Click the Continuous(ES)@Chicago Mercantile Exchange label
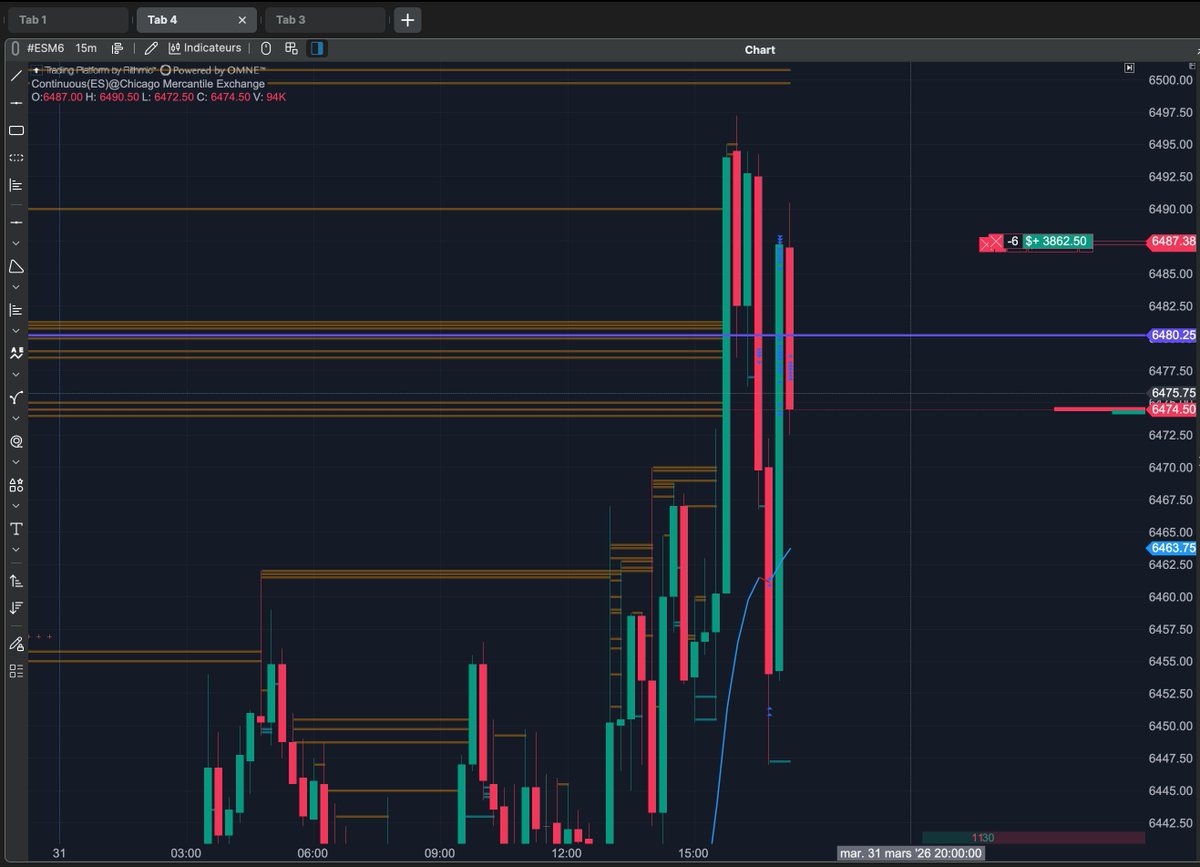The width and height of the screenshot is (1200, 867). click(x=148, y=84)
